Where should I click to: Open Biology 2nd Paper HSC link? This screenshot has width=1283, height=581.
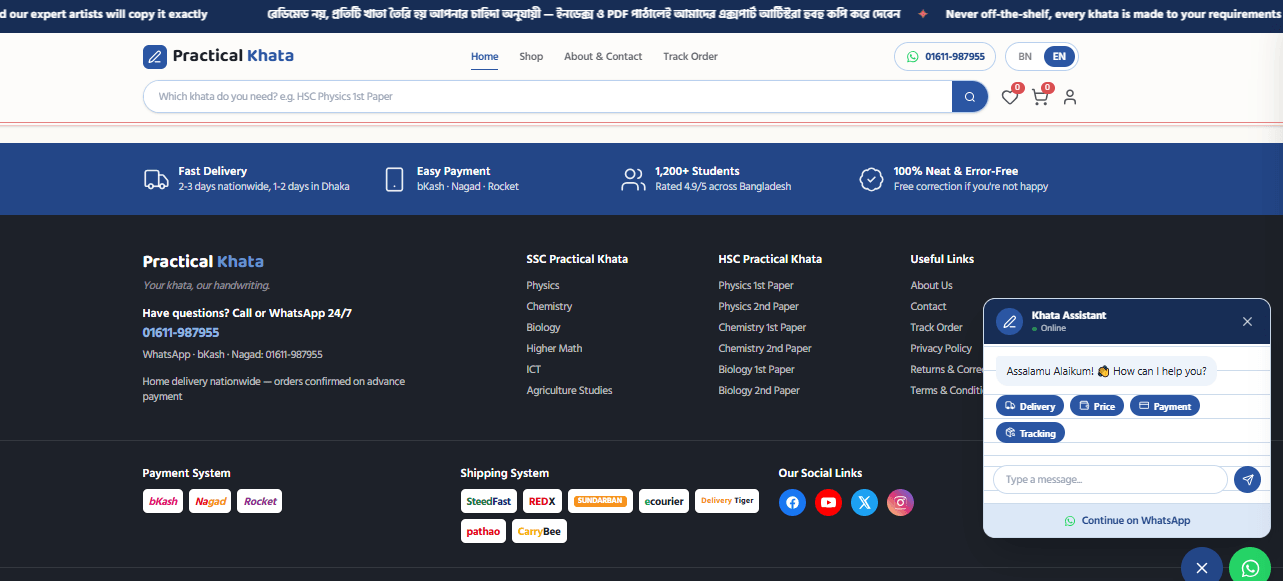coord(759,391)
